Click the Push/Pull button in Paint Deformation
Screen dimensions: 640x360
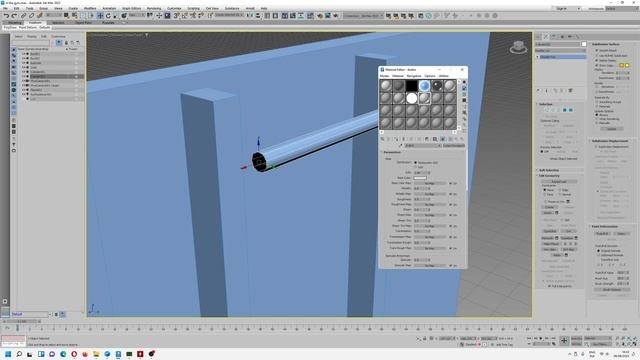(x=602, y=233)
